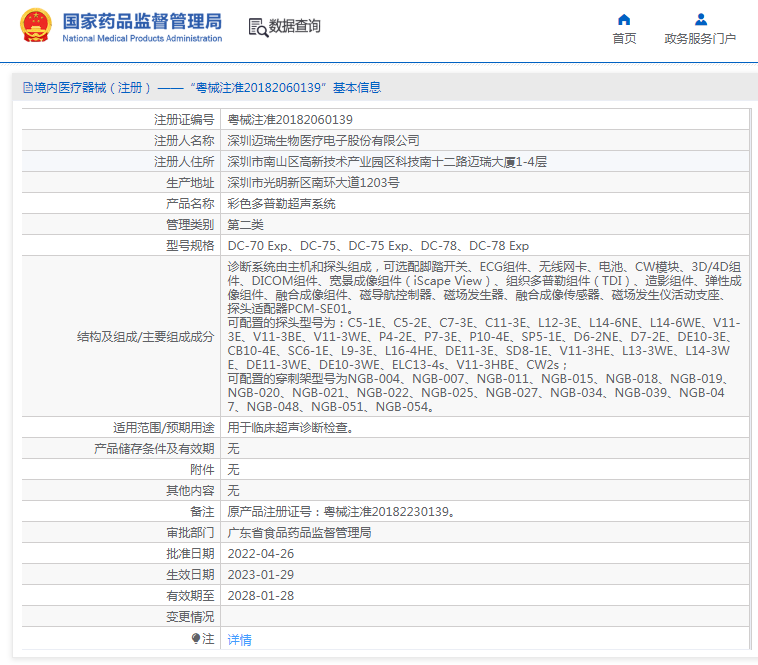Click the 生效日期 label
The width and height of the screenshot is (758, 665).
[x=190, y=575]
